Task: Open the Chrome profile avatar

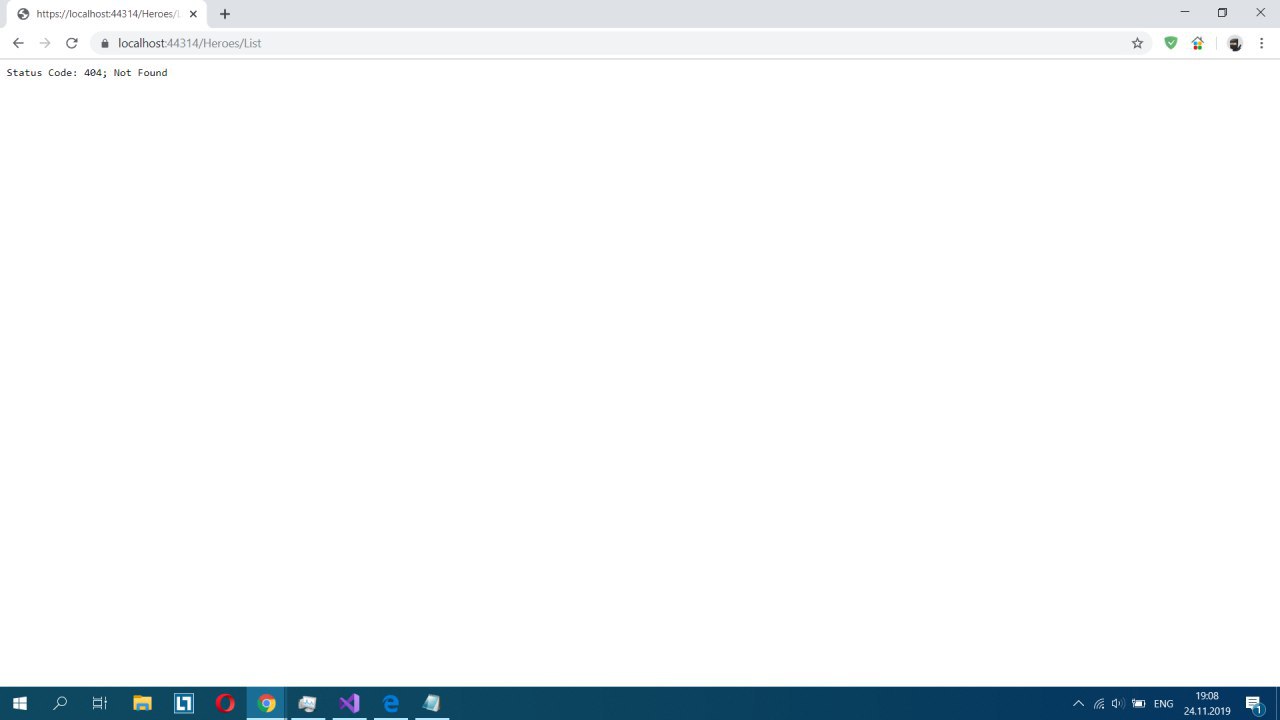Action: (1235, 43)
